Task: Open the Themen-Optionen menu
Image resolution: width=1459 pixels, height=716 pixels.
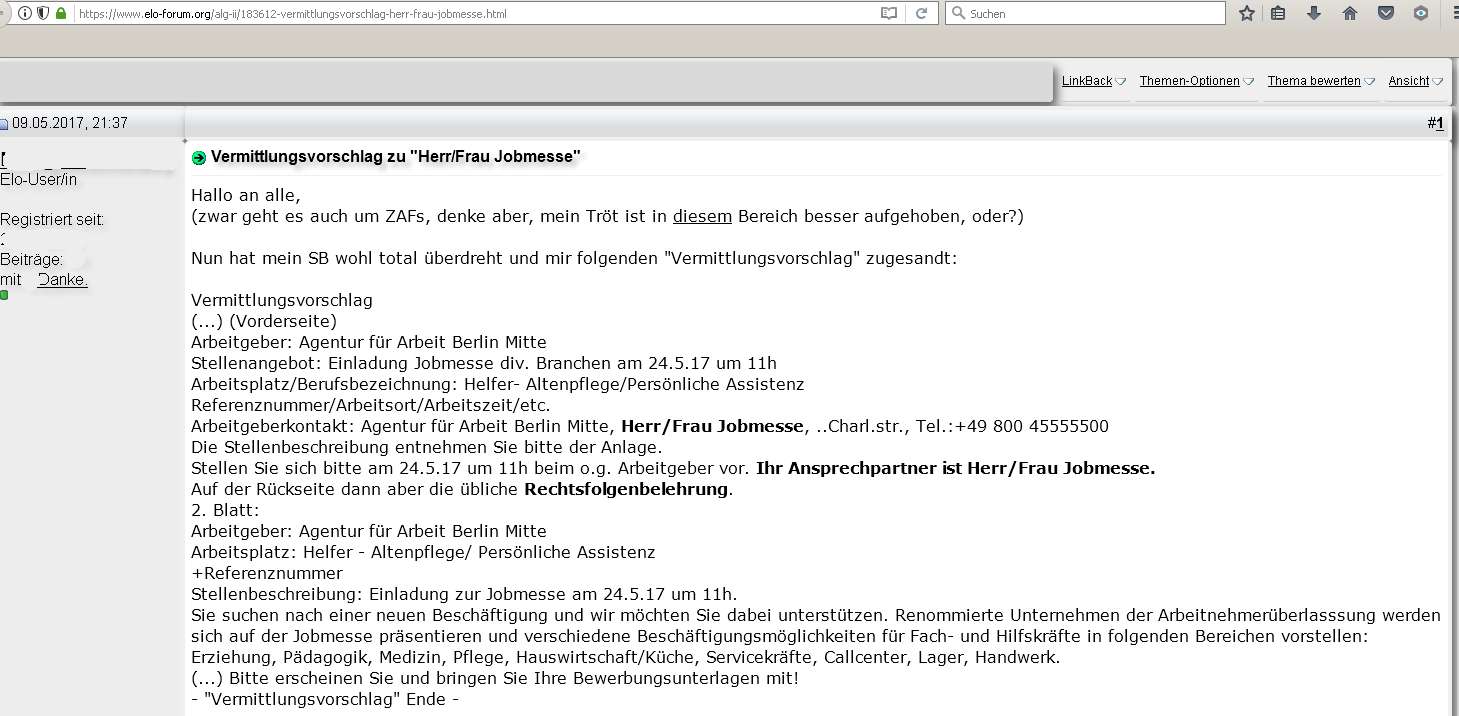Action: coord(1196,81)
